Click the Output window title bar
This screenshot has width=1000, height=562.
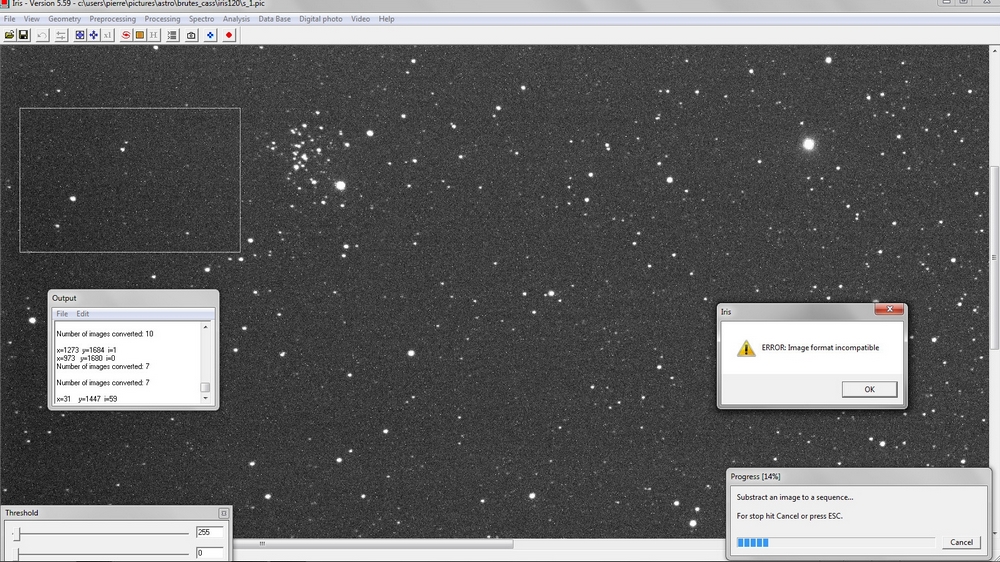133,298
